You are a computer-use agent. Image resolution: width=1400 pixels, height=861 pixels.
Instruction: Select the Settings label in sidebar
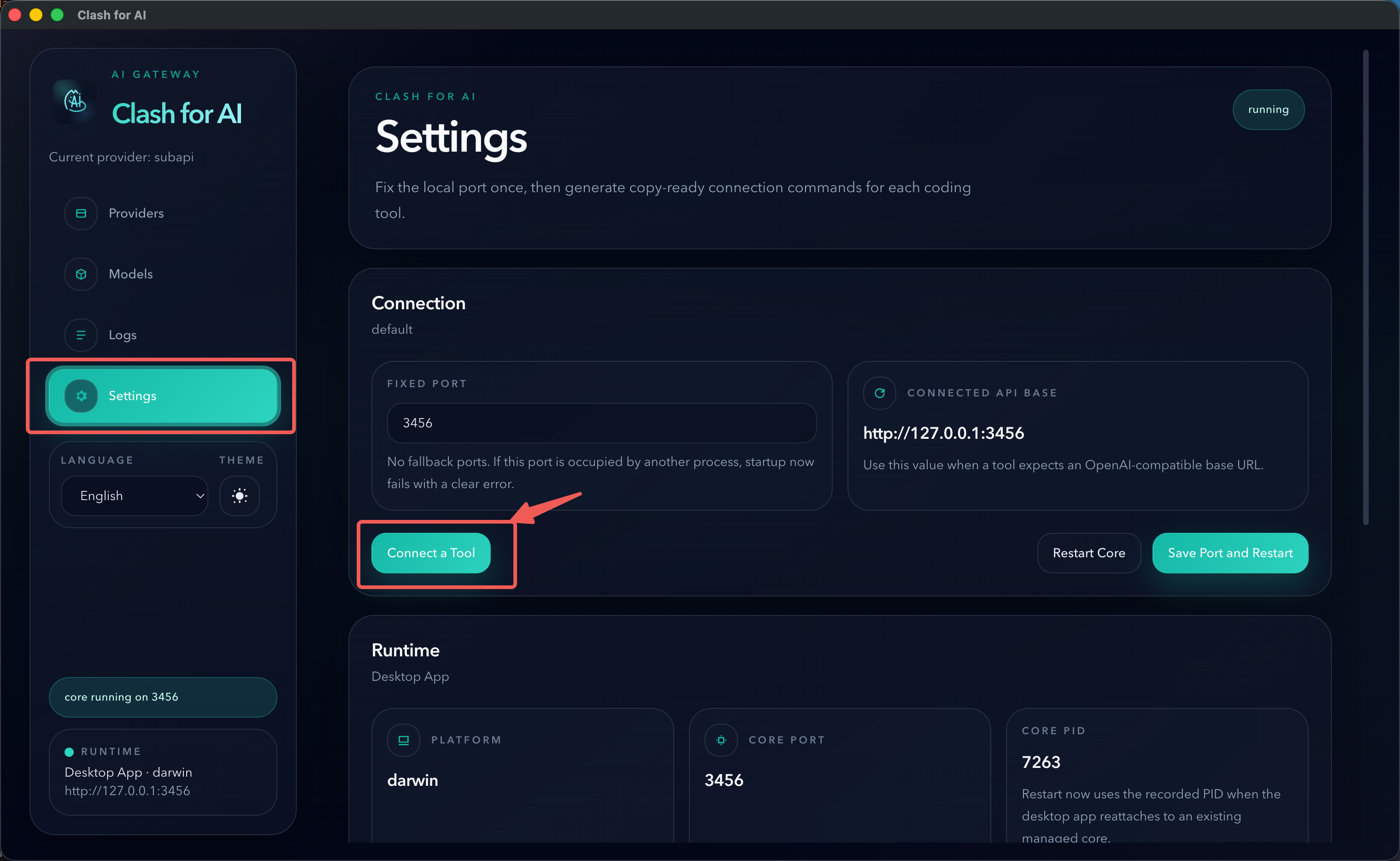tap(132, 396)
